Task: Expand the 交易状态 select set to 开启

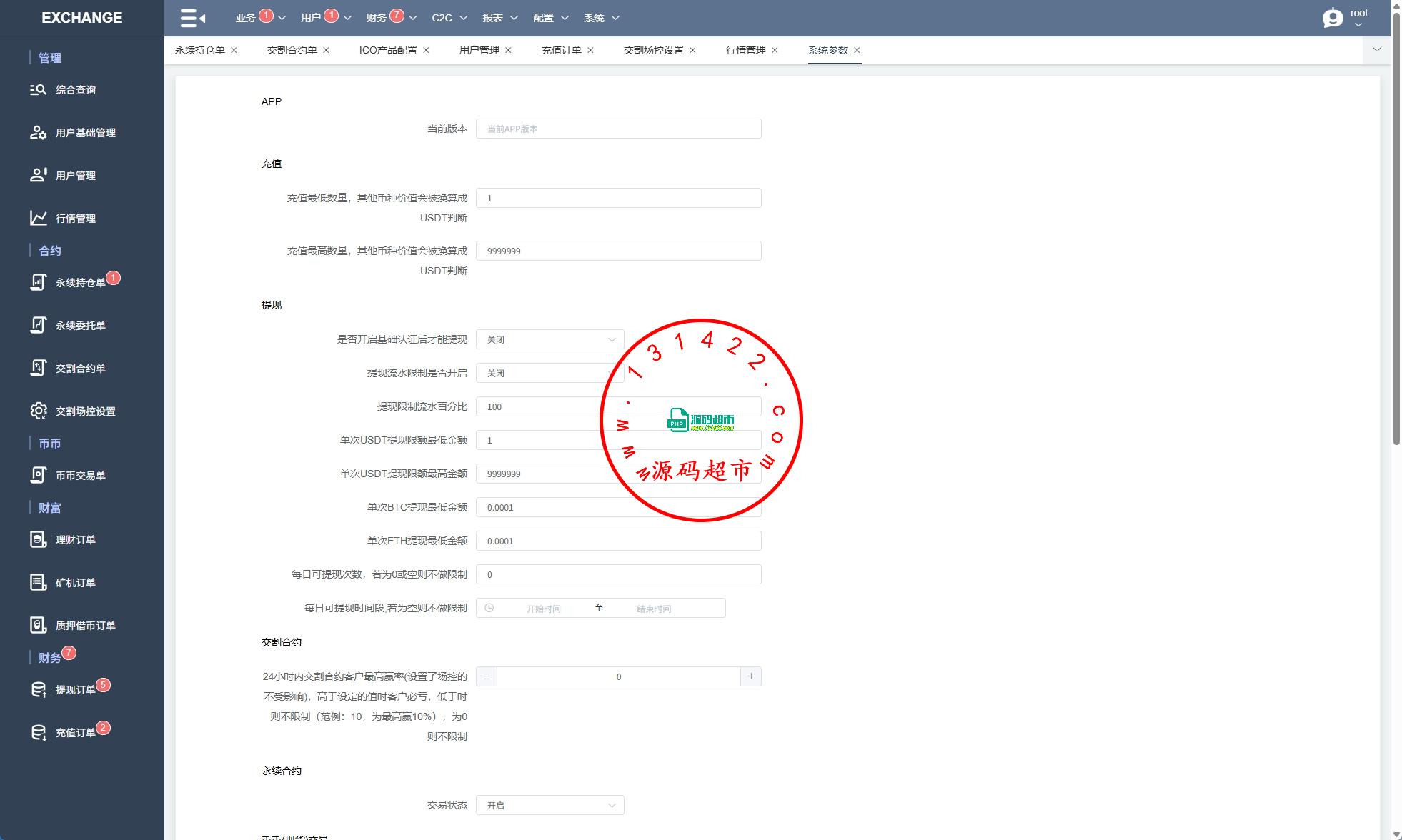Action: 550,805
